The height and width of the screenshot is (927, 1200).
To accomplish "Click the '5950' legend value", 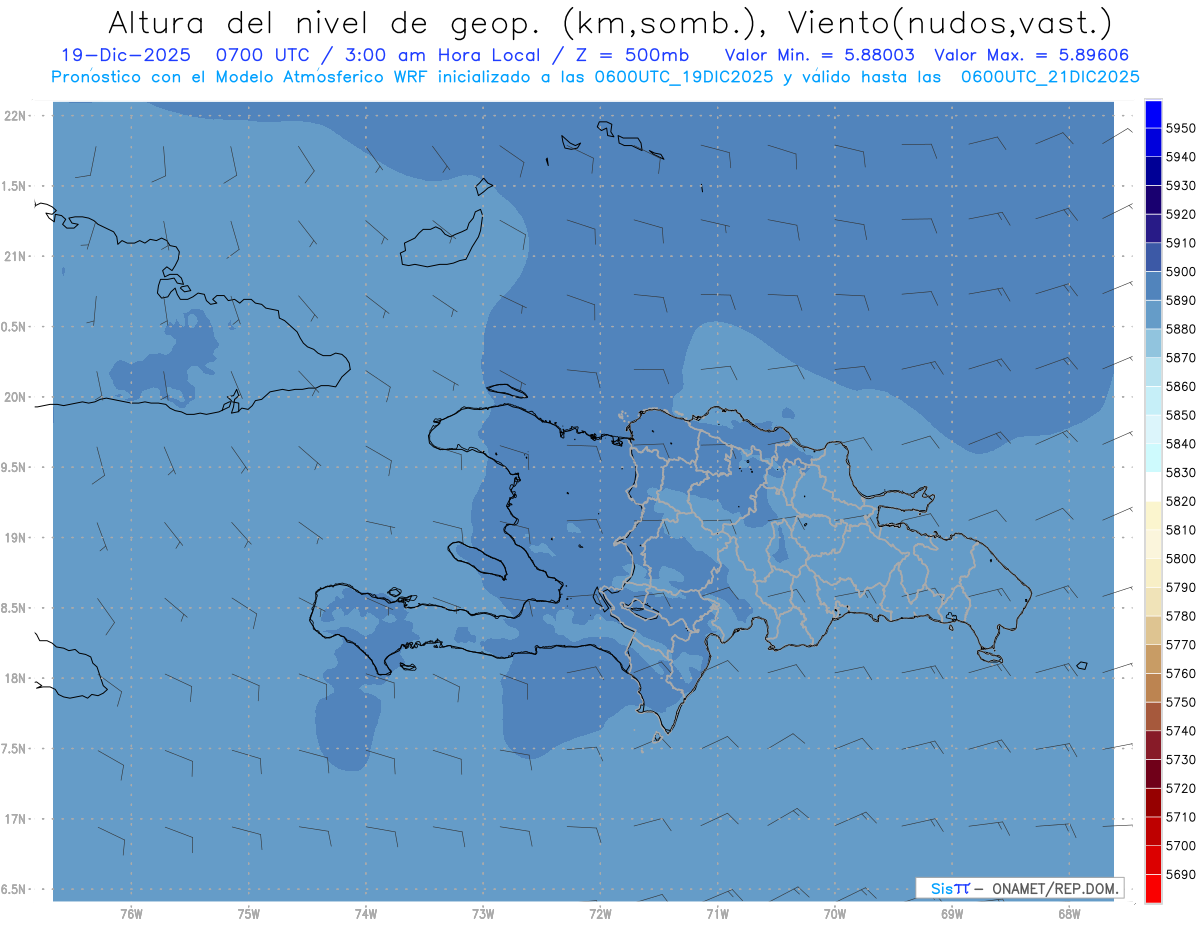I will click(1180, 128).
